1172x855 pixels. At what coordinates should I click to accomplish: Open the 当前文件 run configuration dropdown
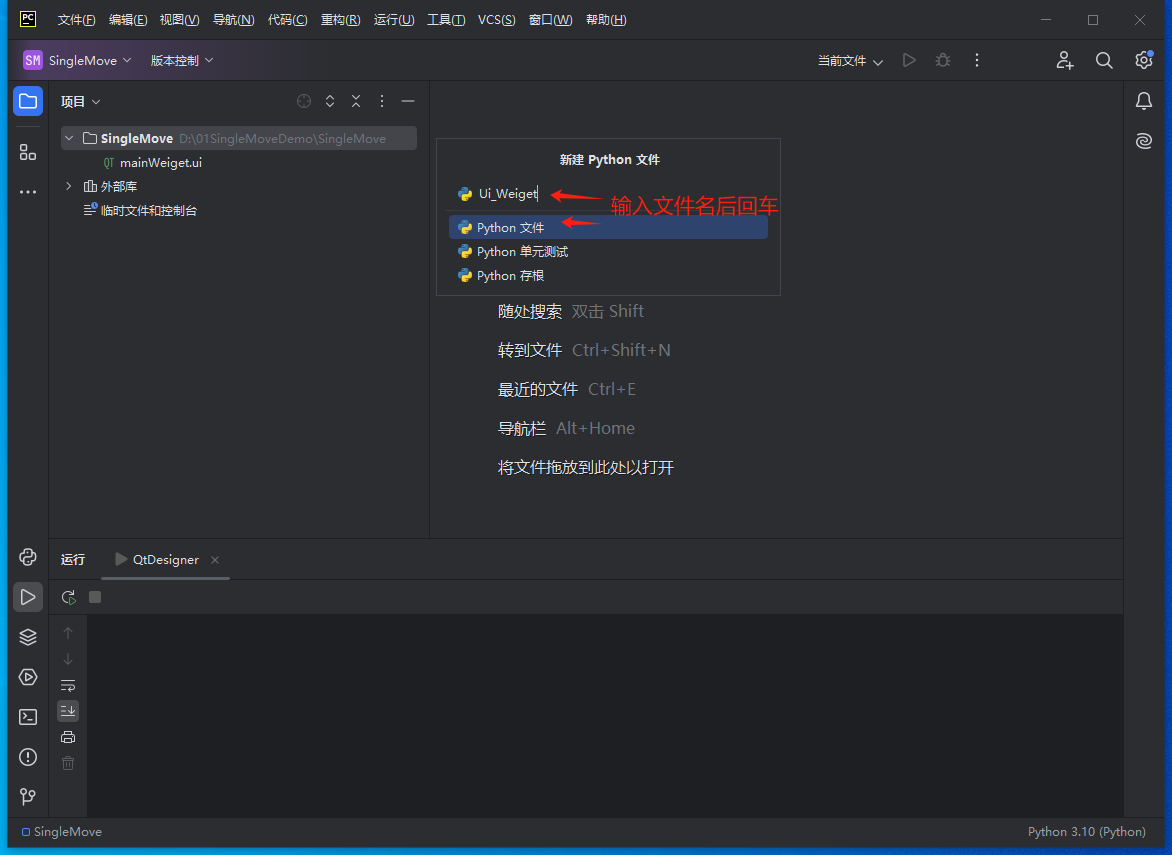pyautogui.click(x=851, y=61)
